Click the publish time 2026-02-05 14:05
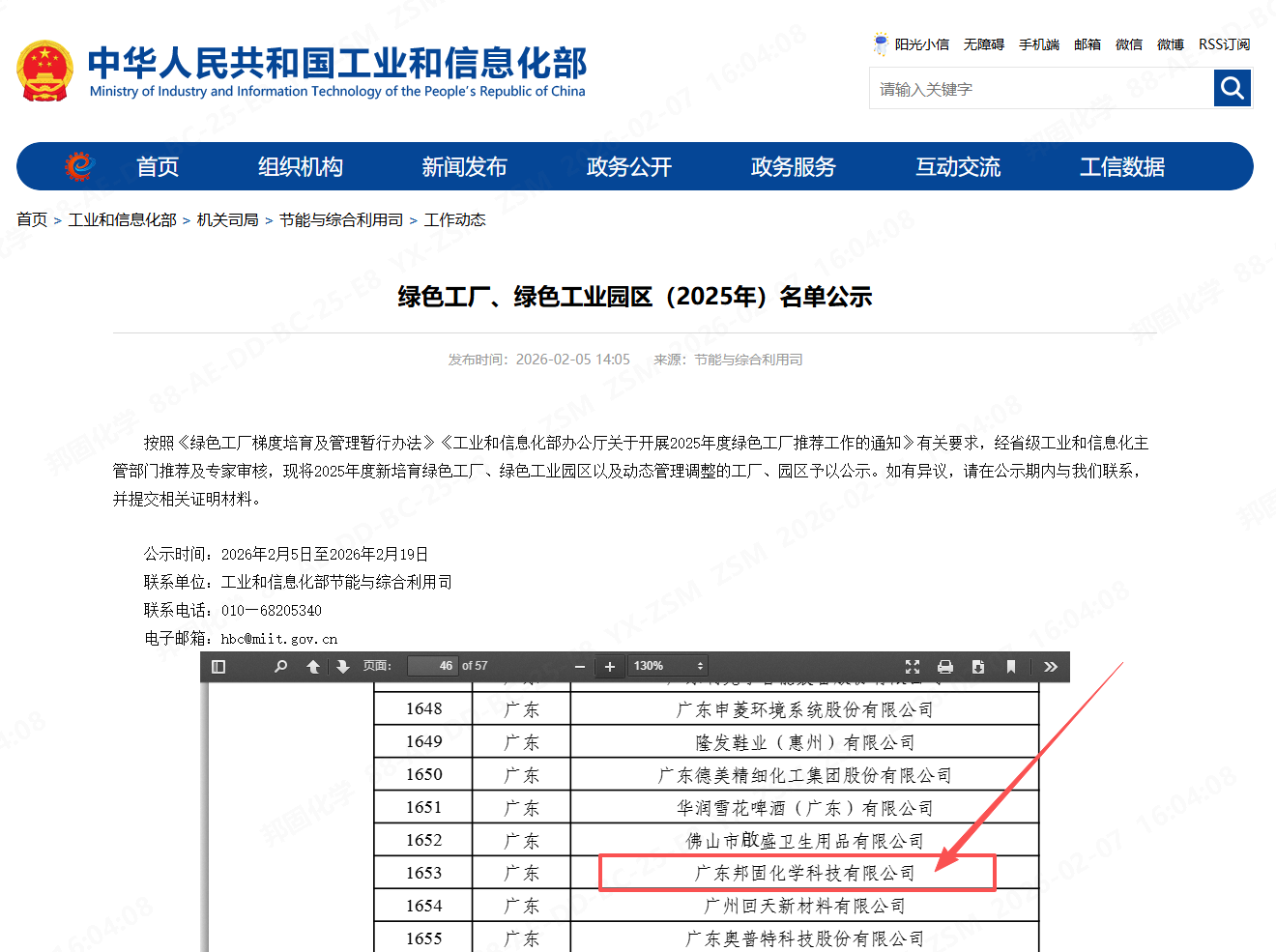 573,360
